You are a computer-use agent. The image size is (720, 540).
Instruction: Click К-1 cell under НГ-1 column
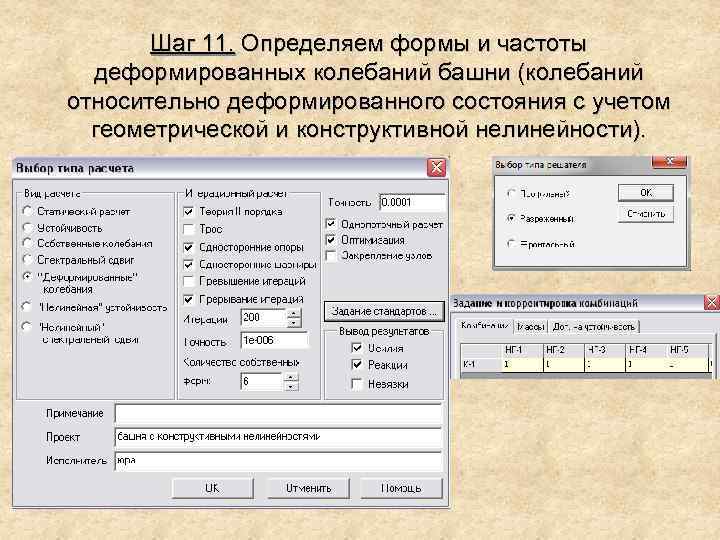[x=523, y=365]
